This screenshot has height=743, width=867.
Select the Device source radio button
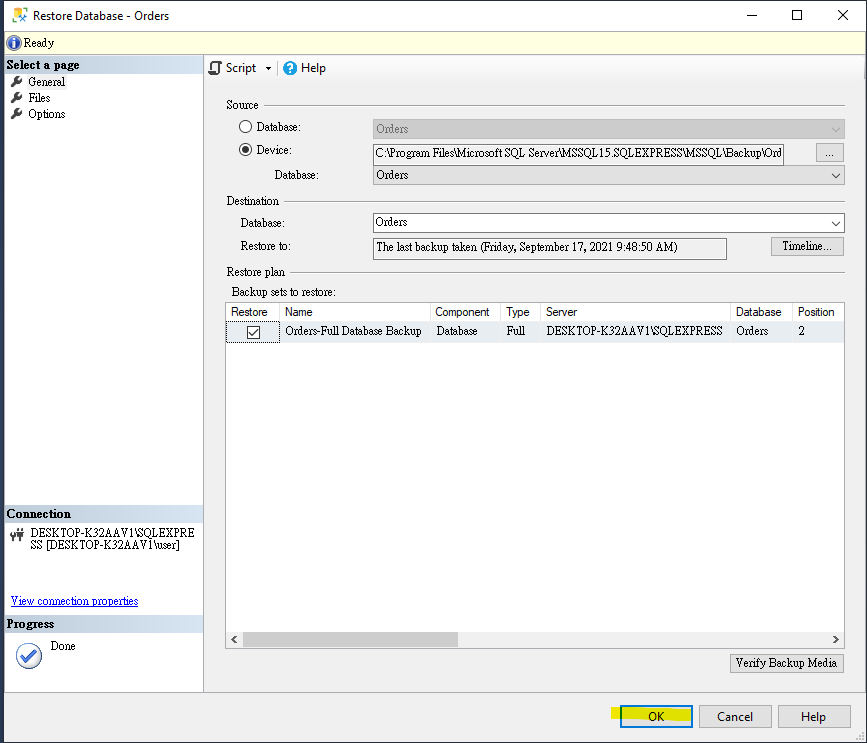coord(245,150)
